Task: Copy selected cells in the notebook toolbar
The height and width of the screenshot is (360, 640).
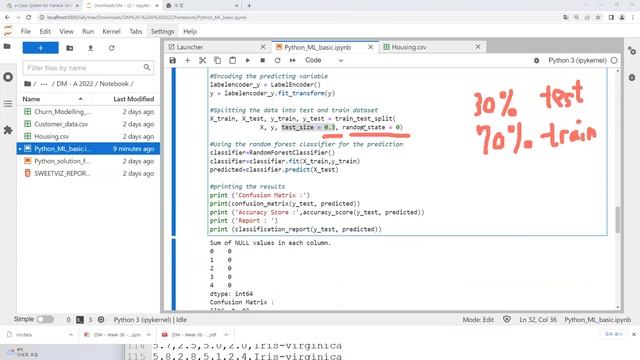Action: coord(218,60)
